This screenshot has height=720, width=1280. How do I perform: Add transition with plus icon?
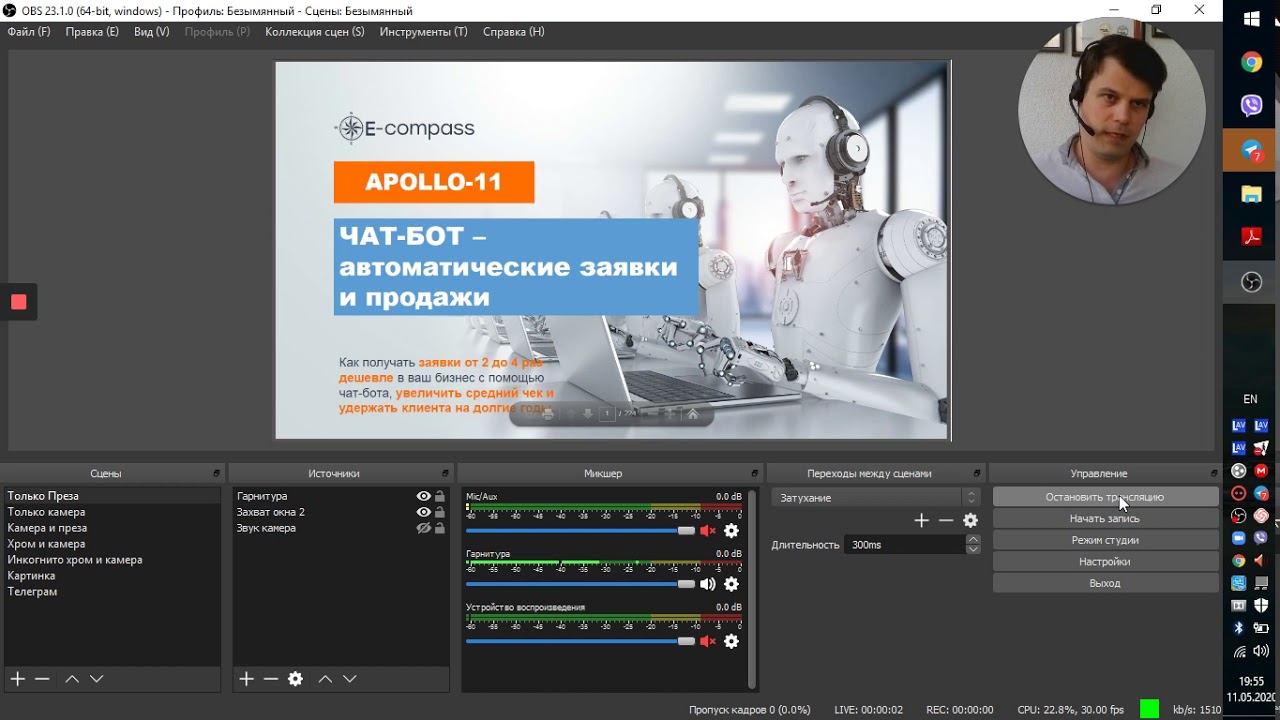point(922,520)
